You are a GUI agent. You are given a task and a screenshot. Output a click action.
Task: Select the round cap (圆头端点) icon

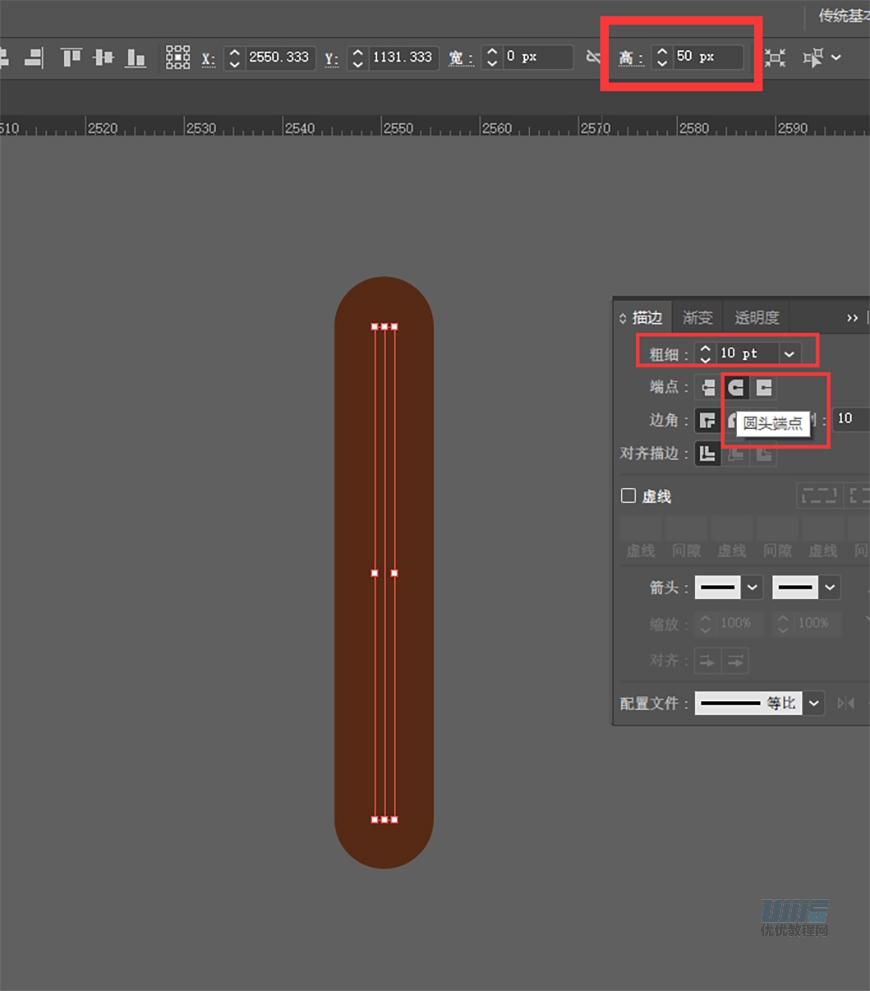736,387
